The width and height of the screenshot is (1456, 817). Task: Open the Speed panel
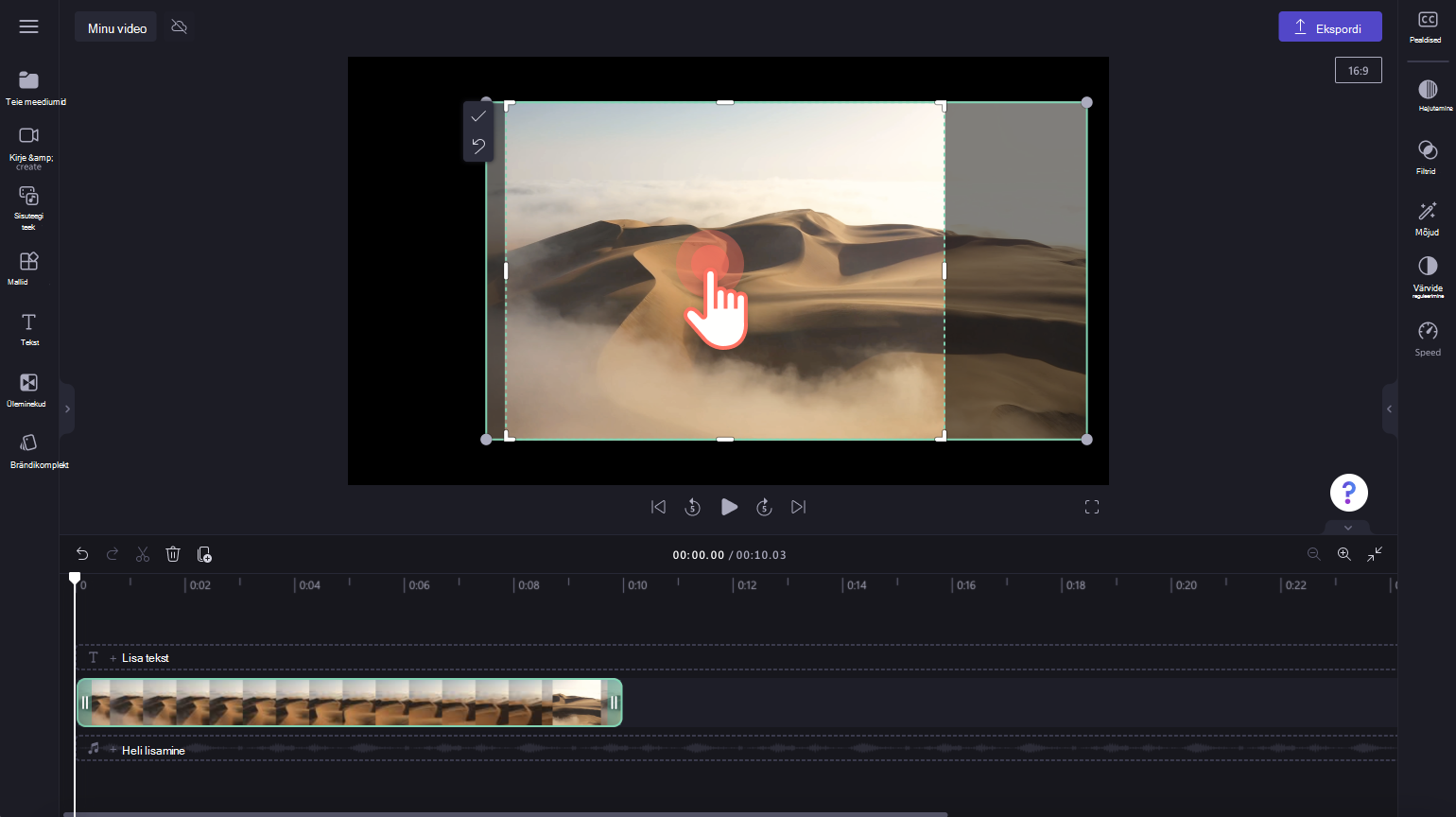click(1428, 339)
